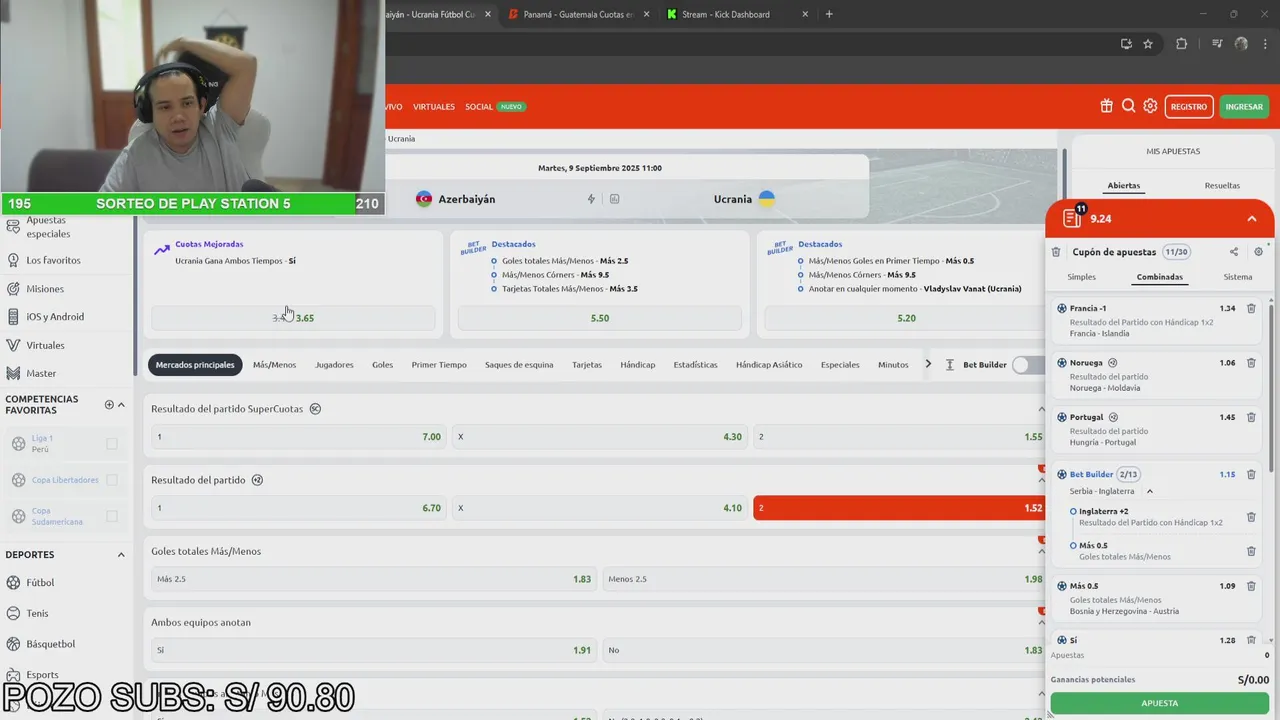Open the site search magnifier
Screen dimensions: 1280x720
[1128, 106]
